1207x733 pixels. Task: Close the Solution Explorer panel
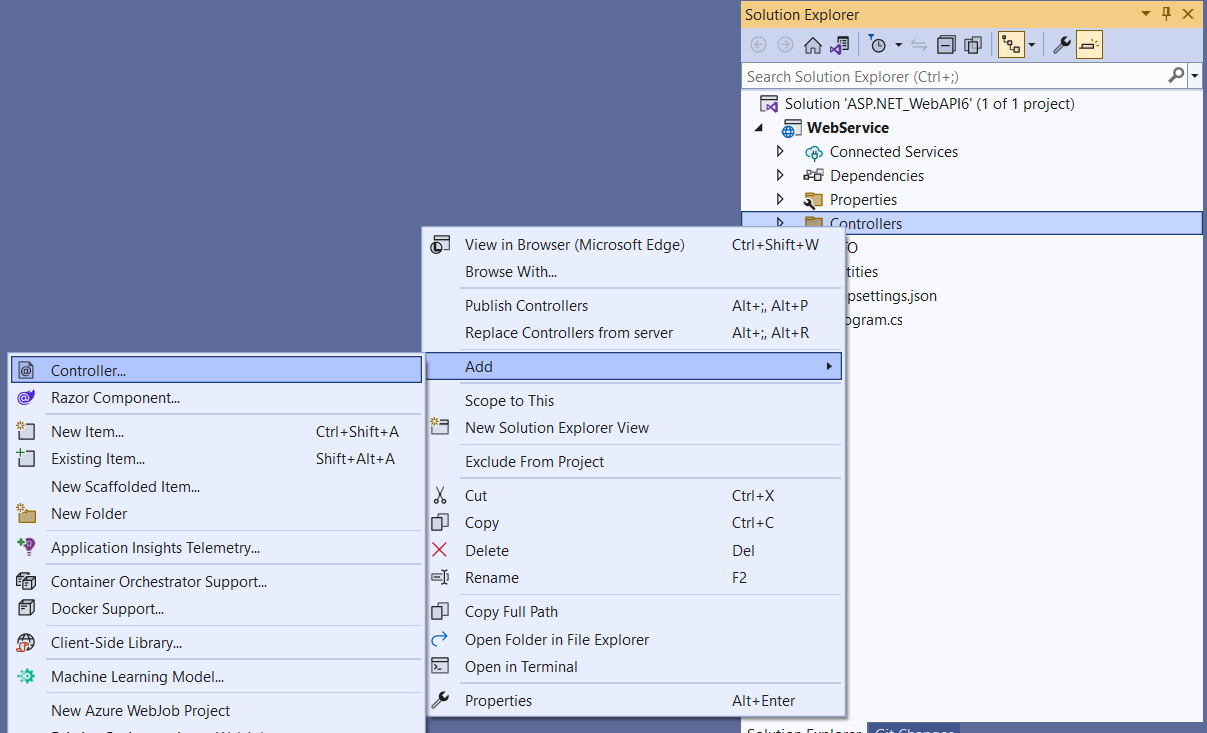coord(1188,14)
